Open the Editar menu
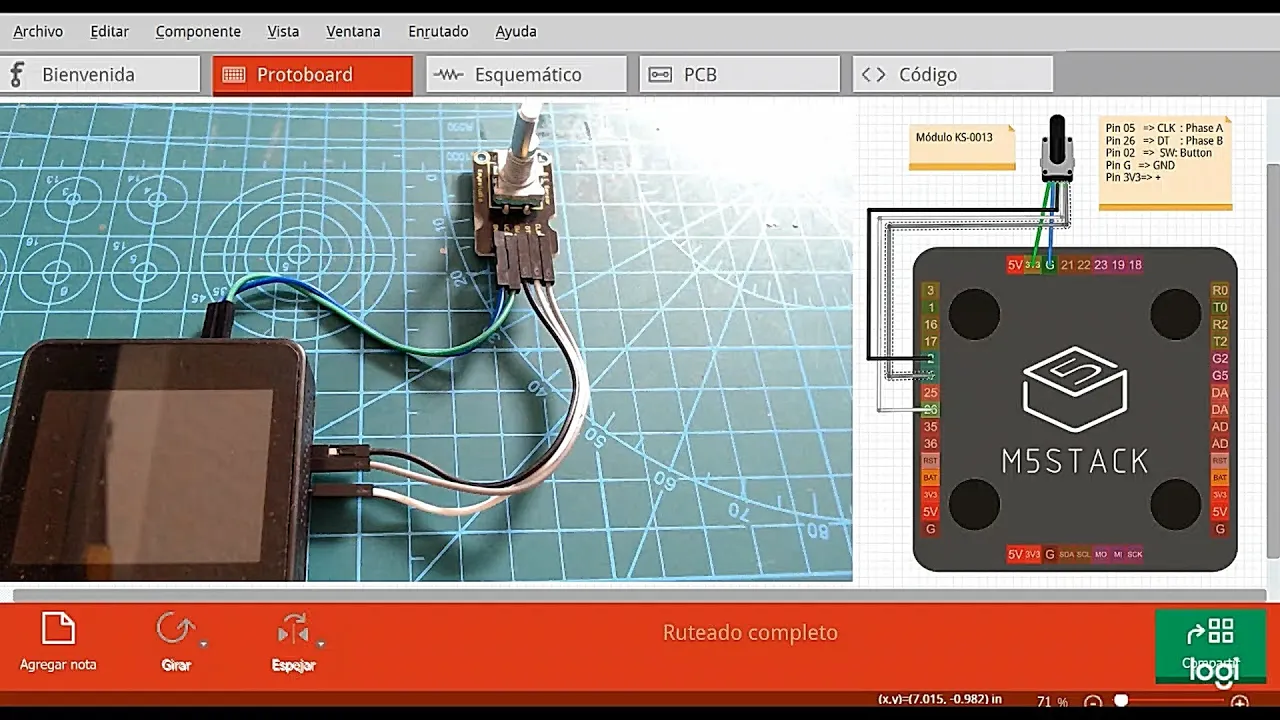 pos(109,31)
